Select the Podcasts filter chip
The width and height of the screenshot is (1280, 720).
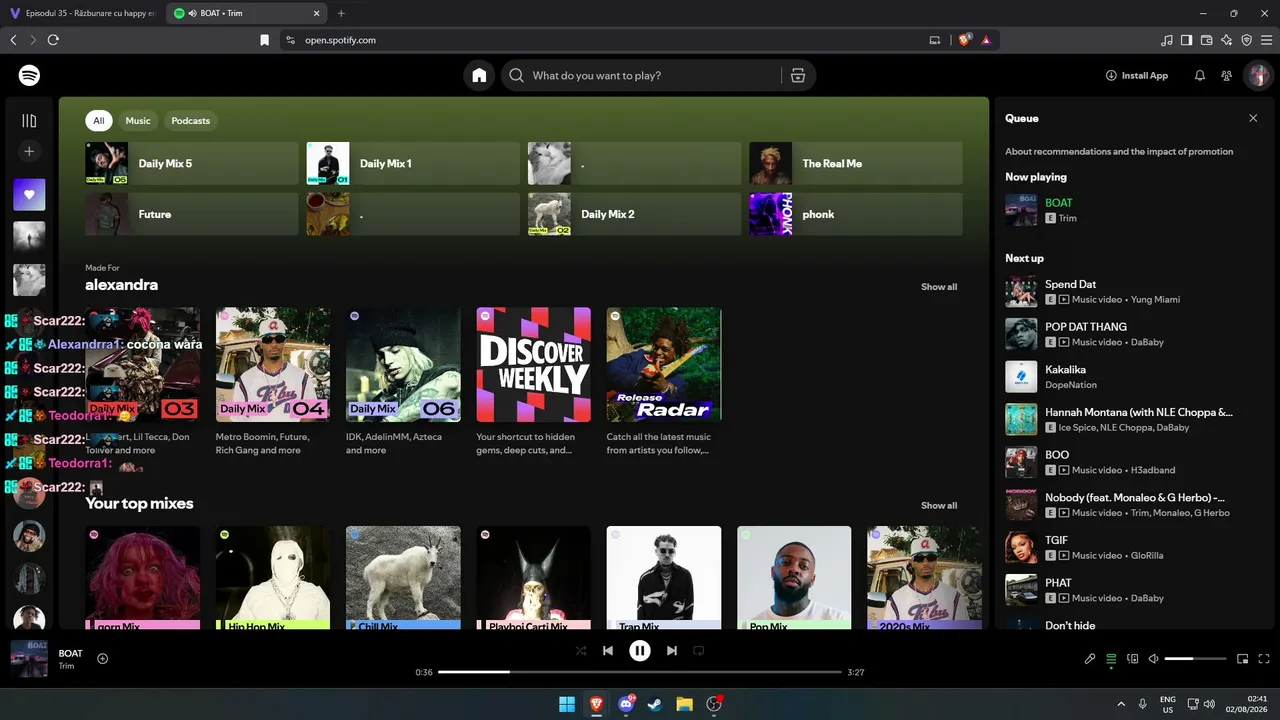(x=190, y=121)
